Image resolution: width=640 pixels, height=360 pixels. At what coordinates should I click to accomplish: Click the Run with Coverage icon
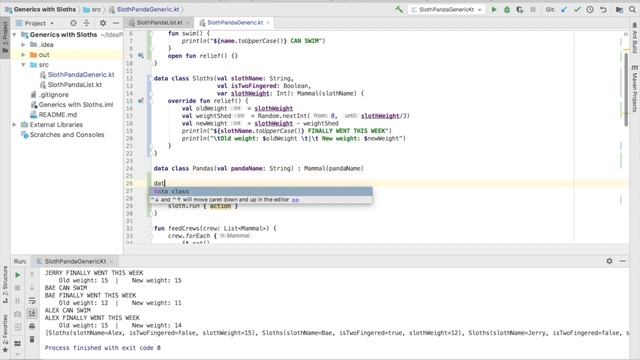[520, 9]
